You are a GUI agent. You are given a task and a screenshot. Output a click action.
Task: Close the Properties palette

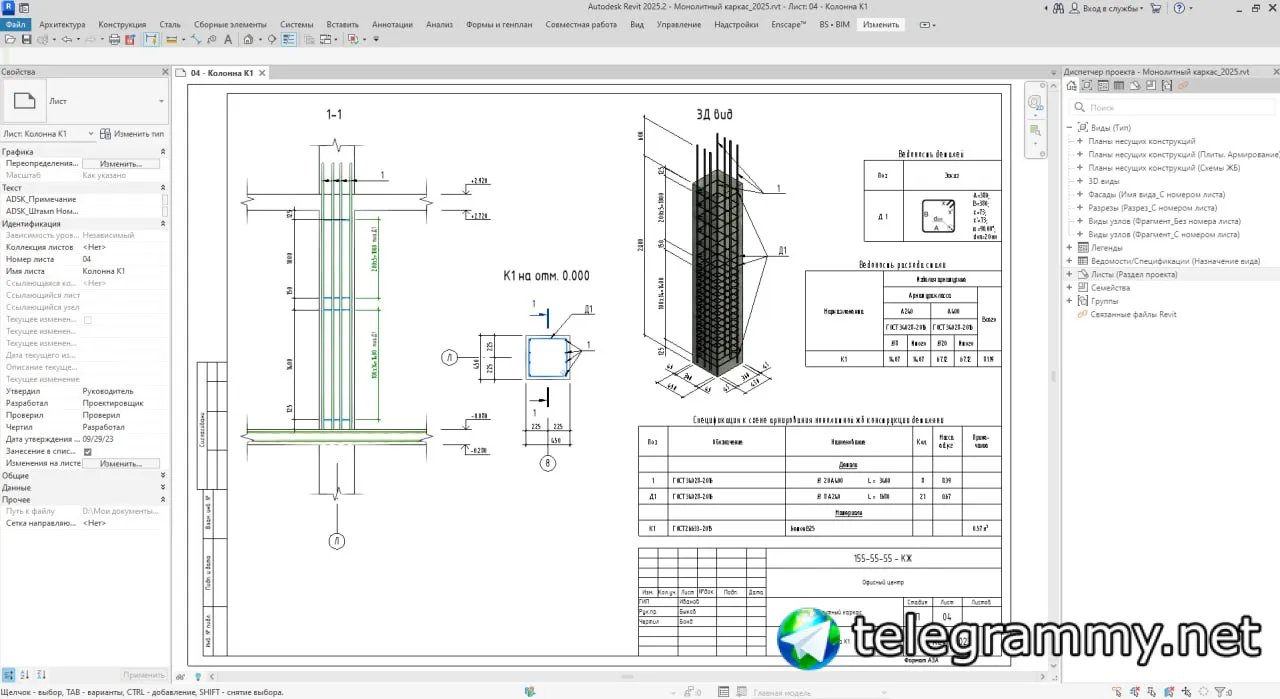click(166, 72)
